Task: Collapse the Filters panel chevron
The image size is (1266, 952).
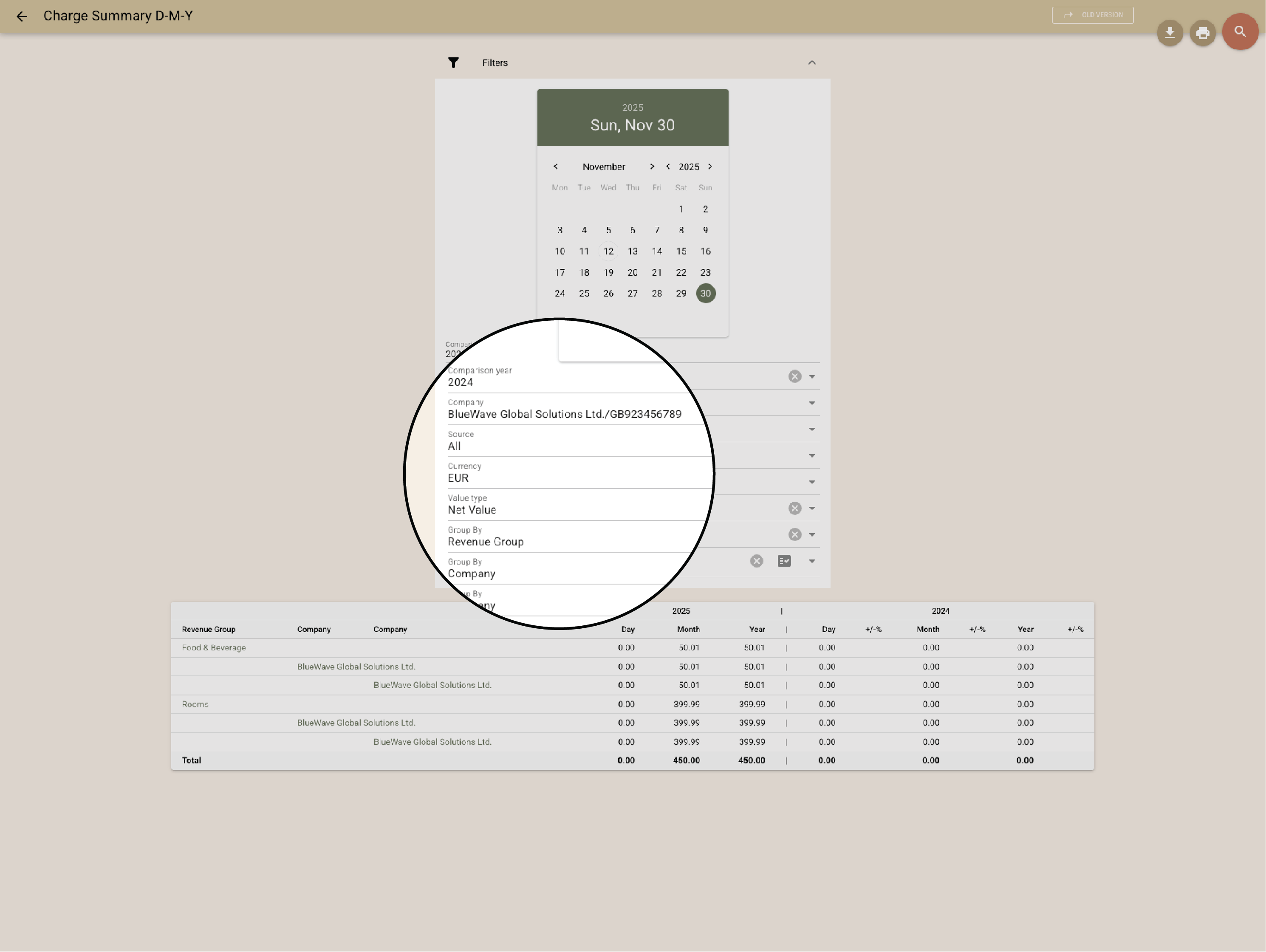Action: pyautogui.click(x=812, y=62)
